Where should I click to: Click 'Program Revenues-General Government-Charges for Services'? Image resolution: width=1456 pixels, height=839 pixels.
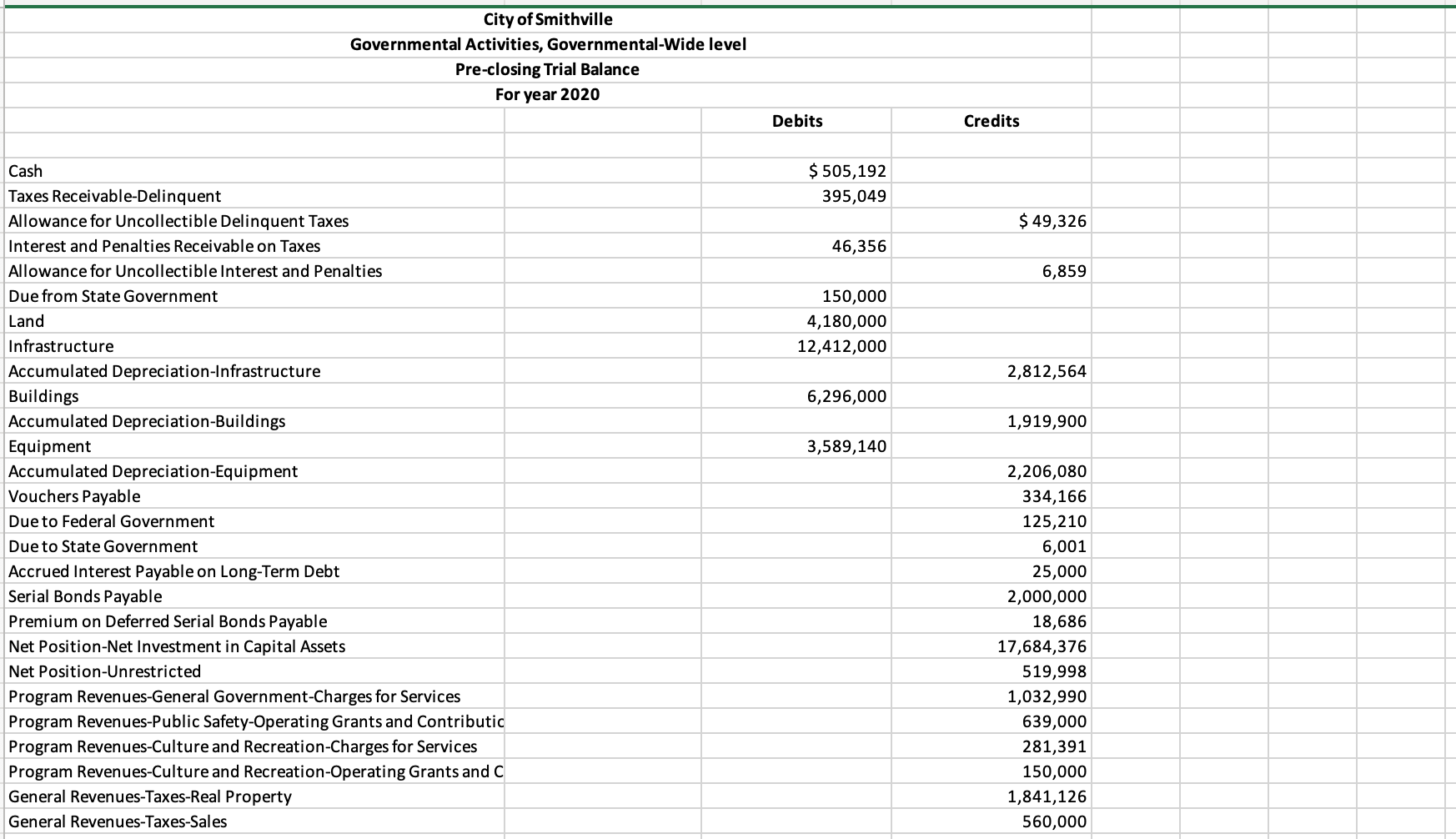pos(234,696)
